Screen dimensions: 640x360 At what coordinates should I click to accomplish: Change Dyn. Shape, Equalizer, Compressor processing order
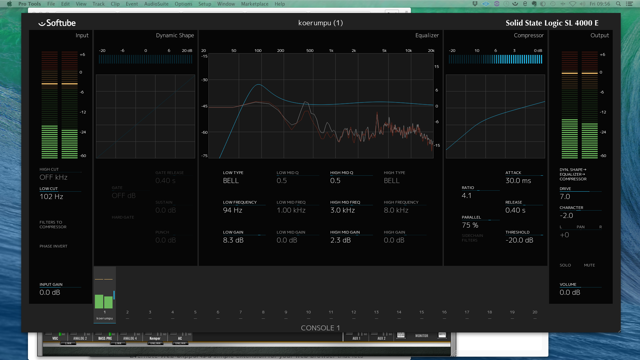(x=573, y=174)
